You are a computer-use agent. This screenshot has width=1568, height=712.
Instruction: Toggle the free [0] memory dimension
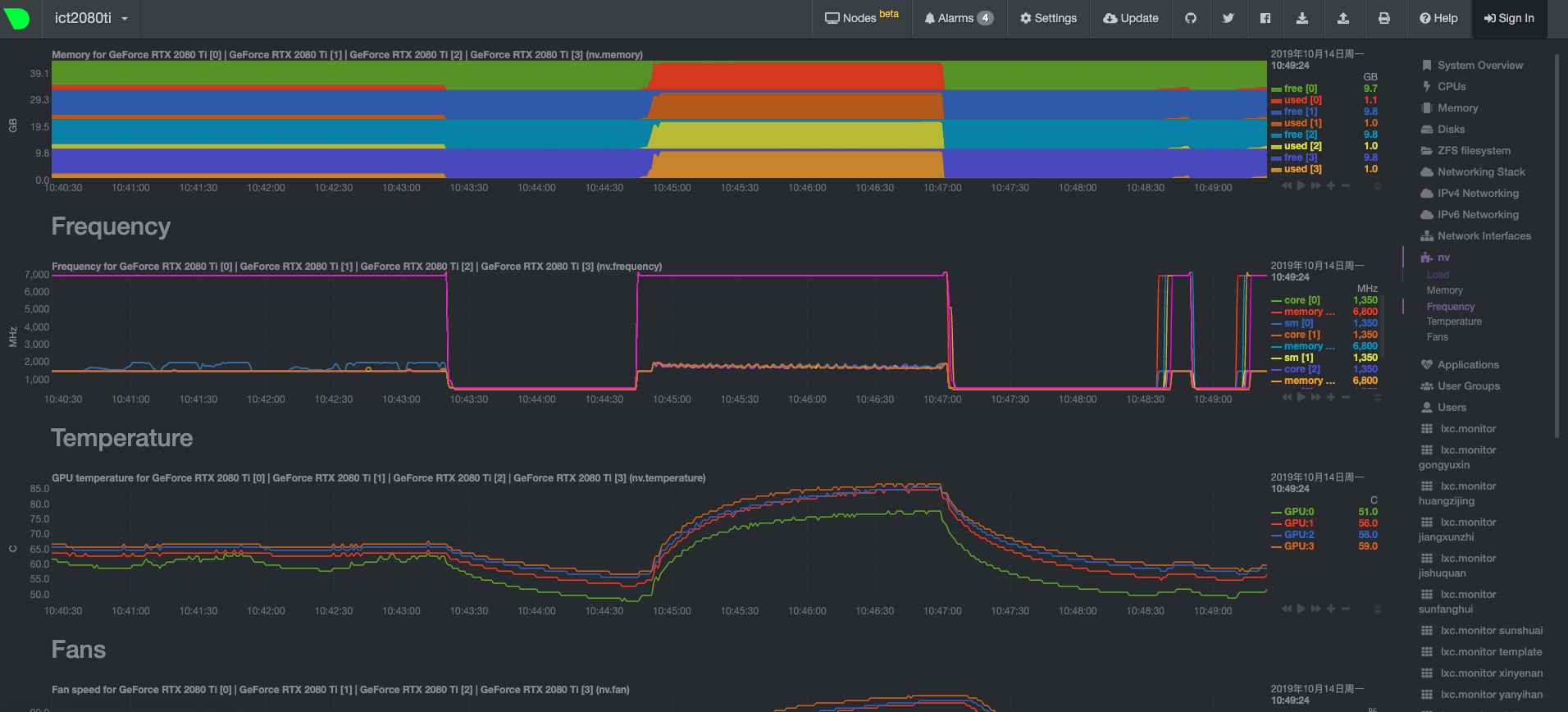(1301, 89)
